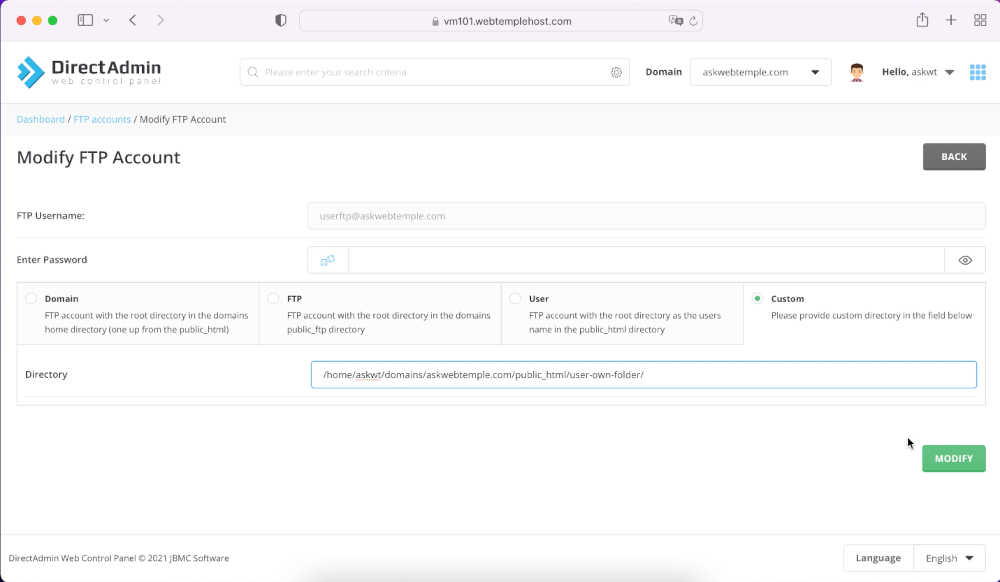
Task: Click the Domain option's home directory description
Action: tap(146, 323)
